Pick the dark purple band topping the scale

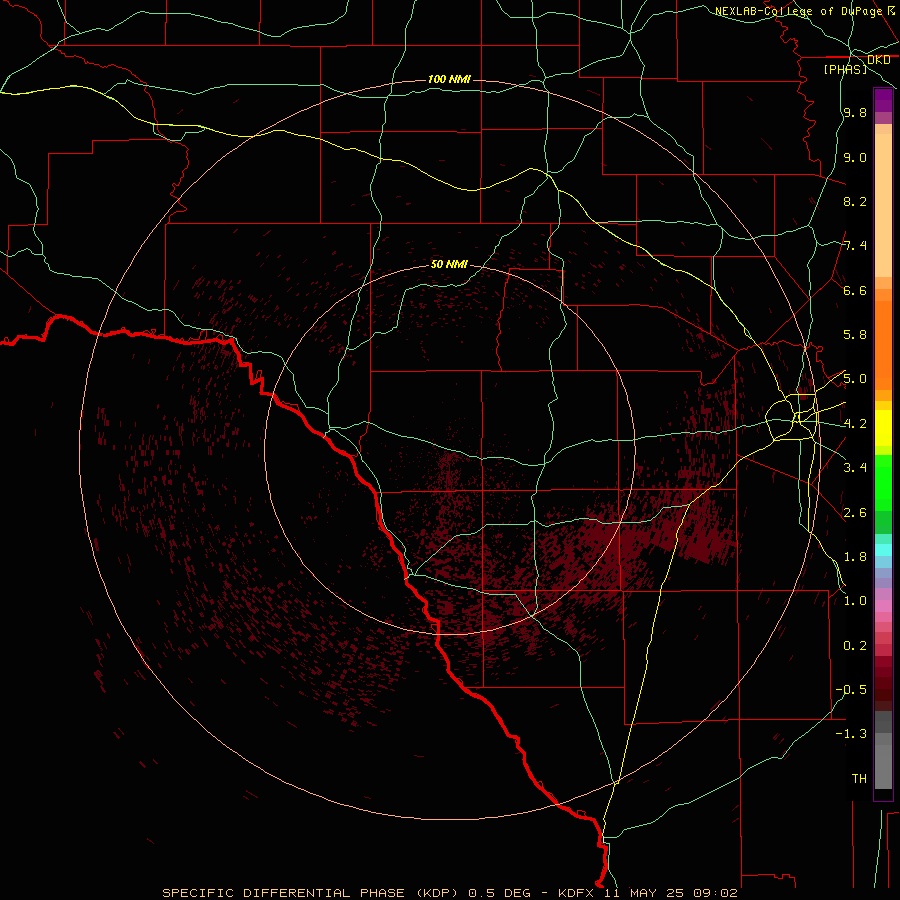(883, 101)
